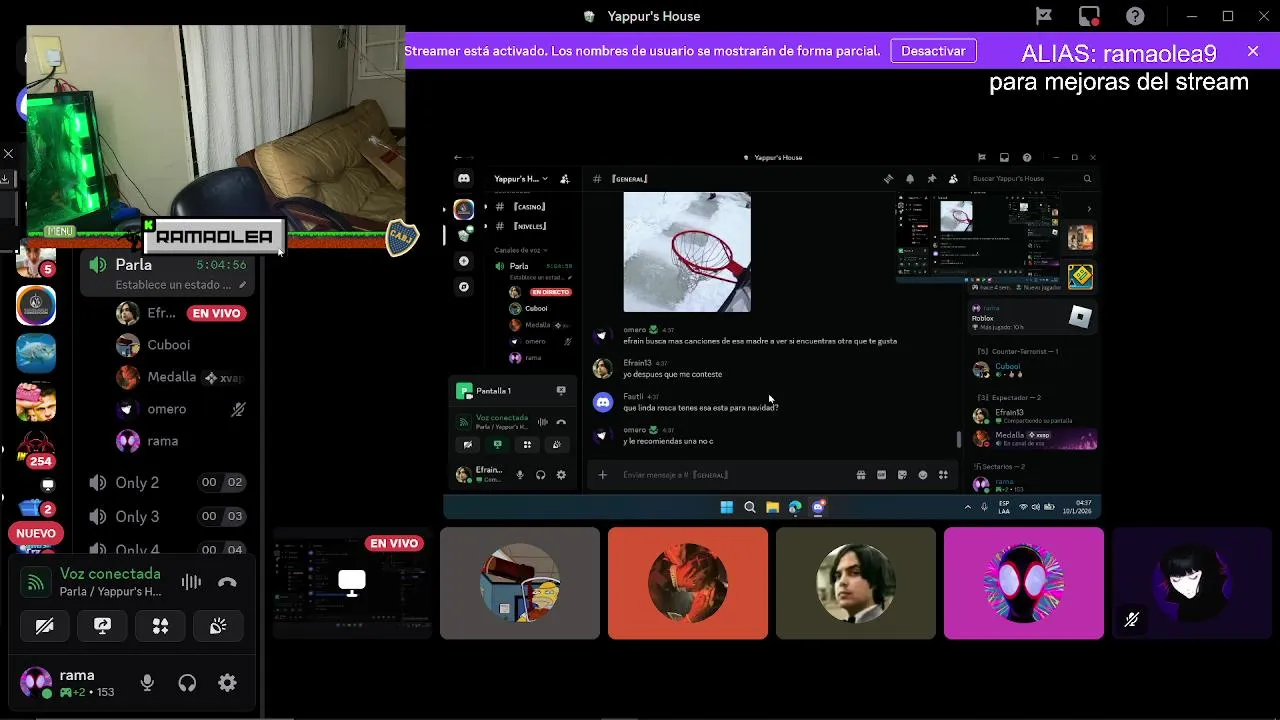Viewport: 1280px width, 720px height.
Task: Open the help question mark icon
Action: pyautogui.click(x=1135, y=16)
